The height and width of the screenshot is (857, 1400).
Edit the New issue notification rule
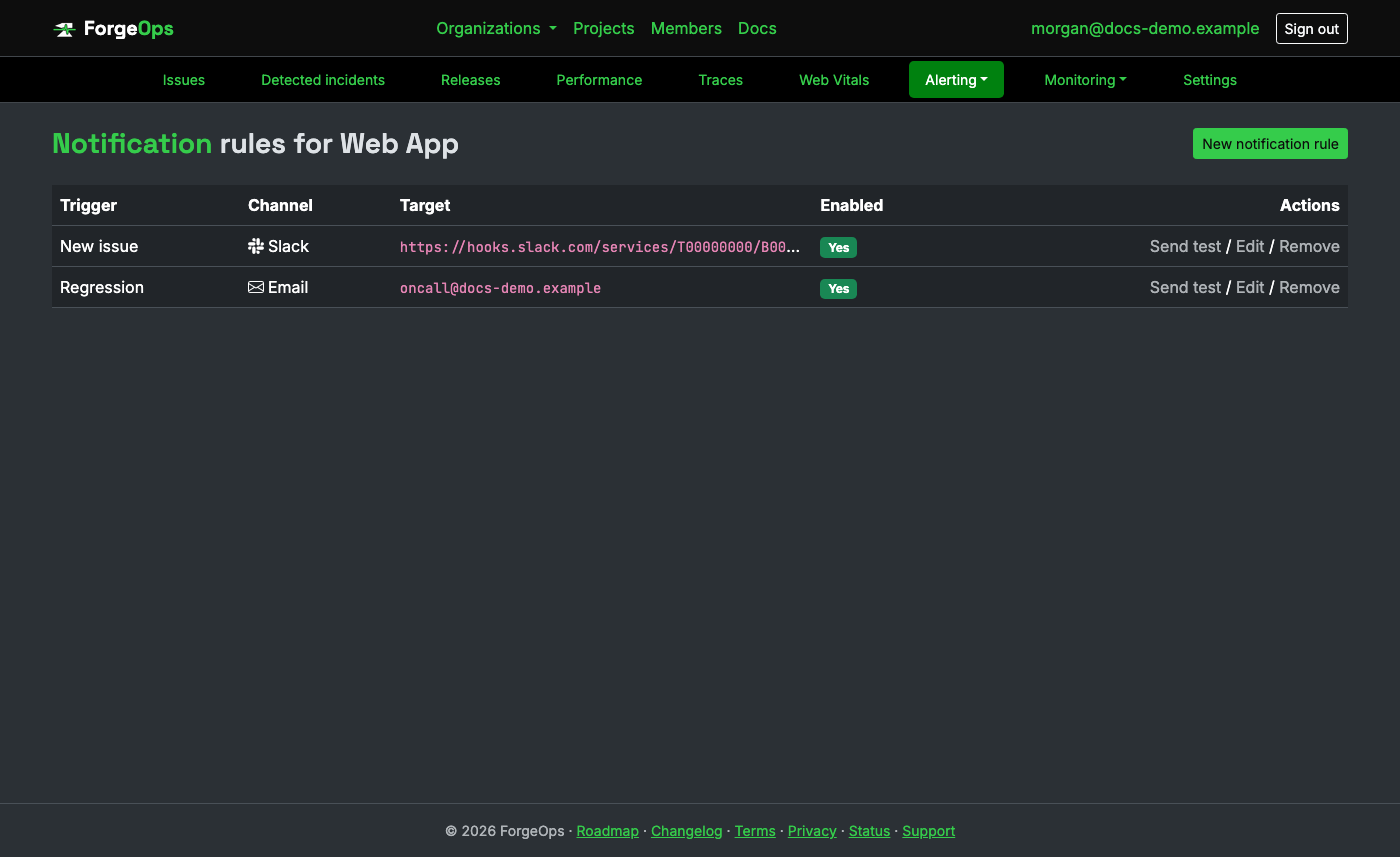click(x=1250, y=246)
